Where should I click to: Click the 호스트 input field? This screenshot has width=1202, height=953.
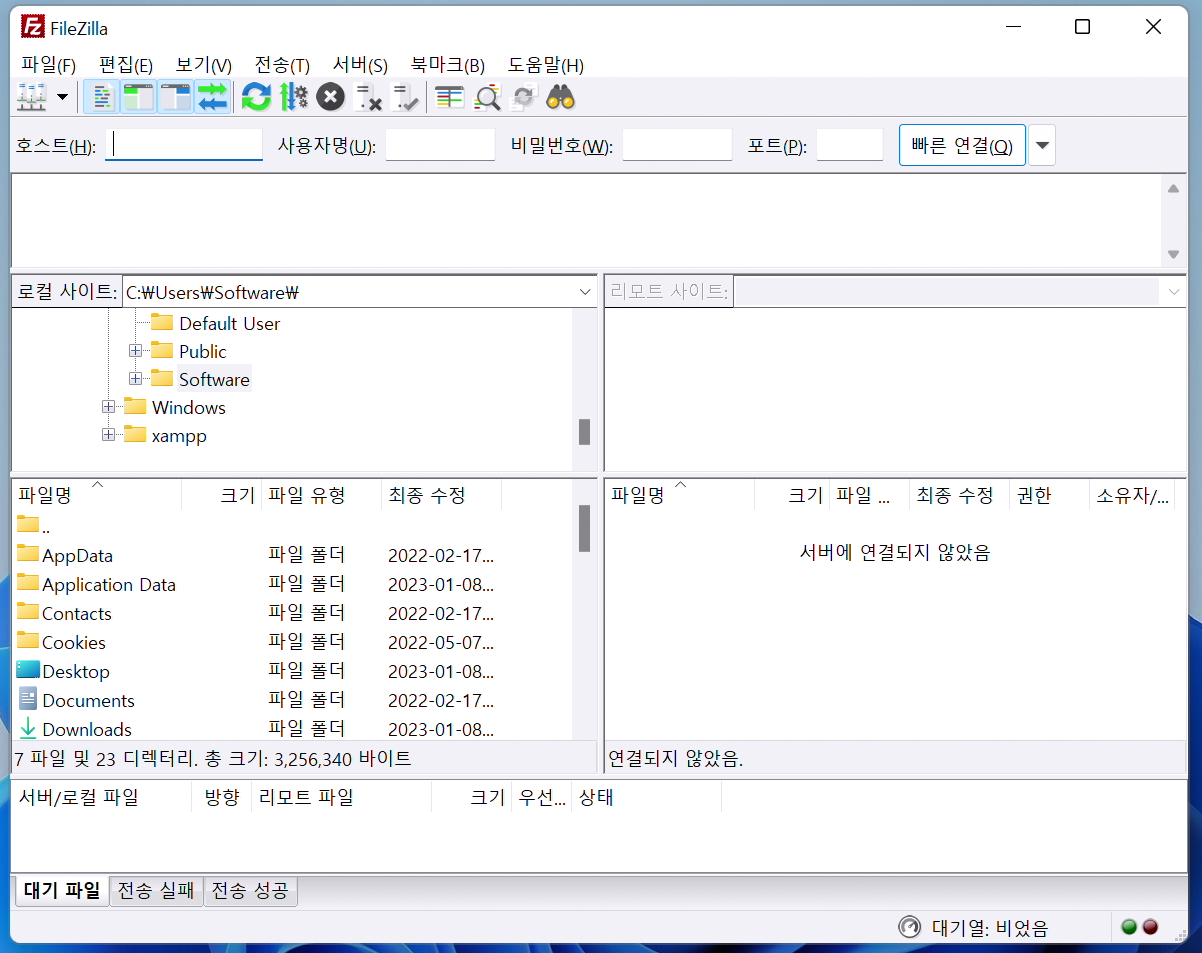pos(183,145)
